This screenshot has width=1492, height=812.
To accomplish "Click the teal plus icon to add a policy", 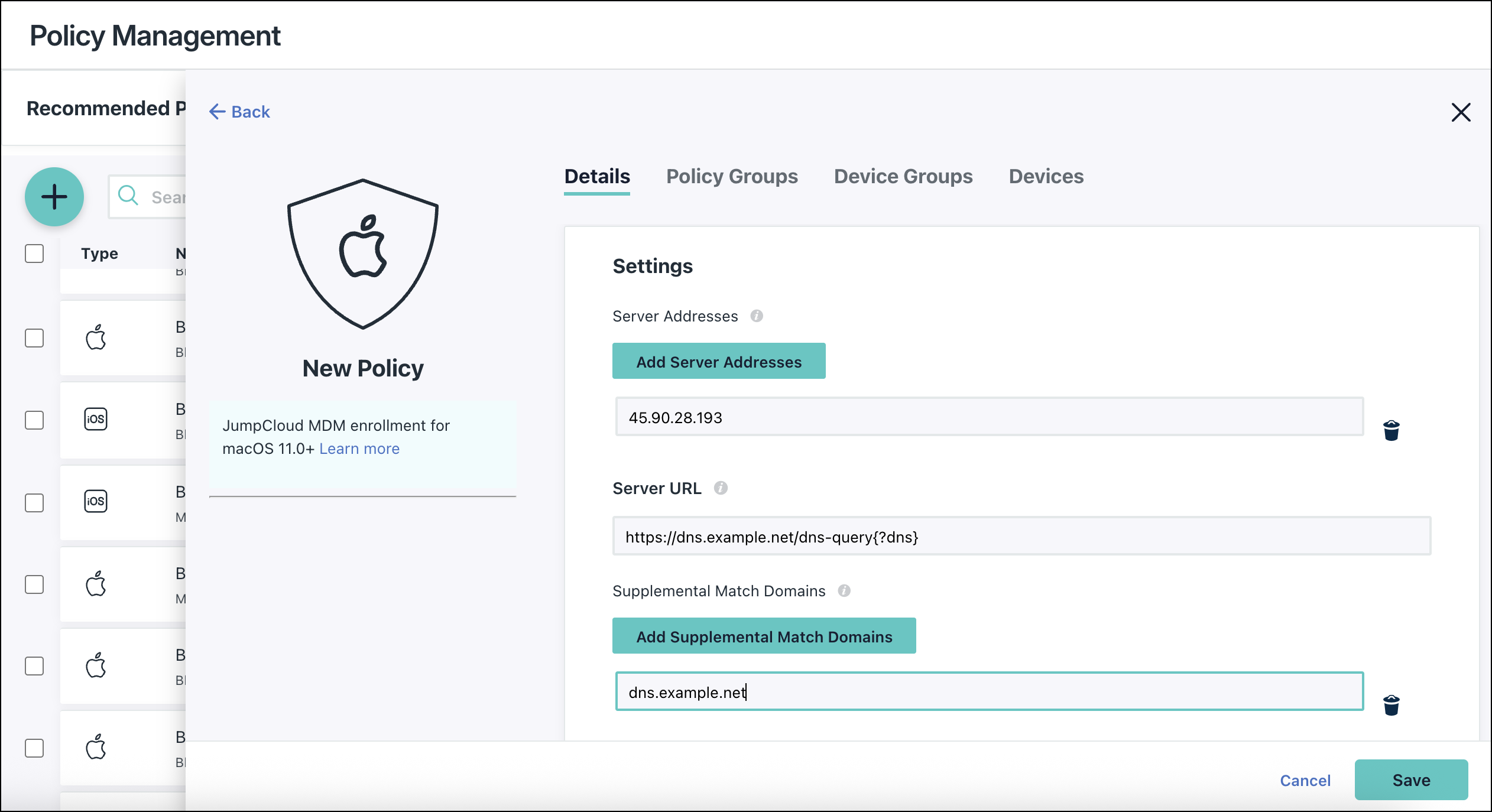I will pos(54,197).
